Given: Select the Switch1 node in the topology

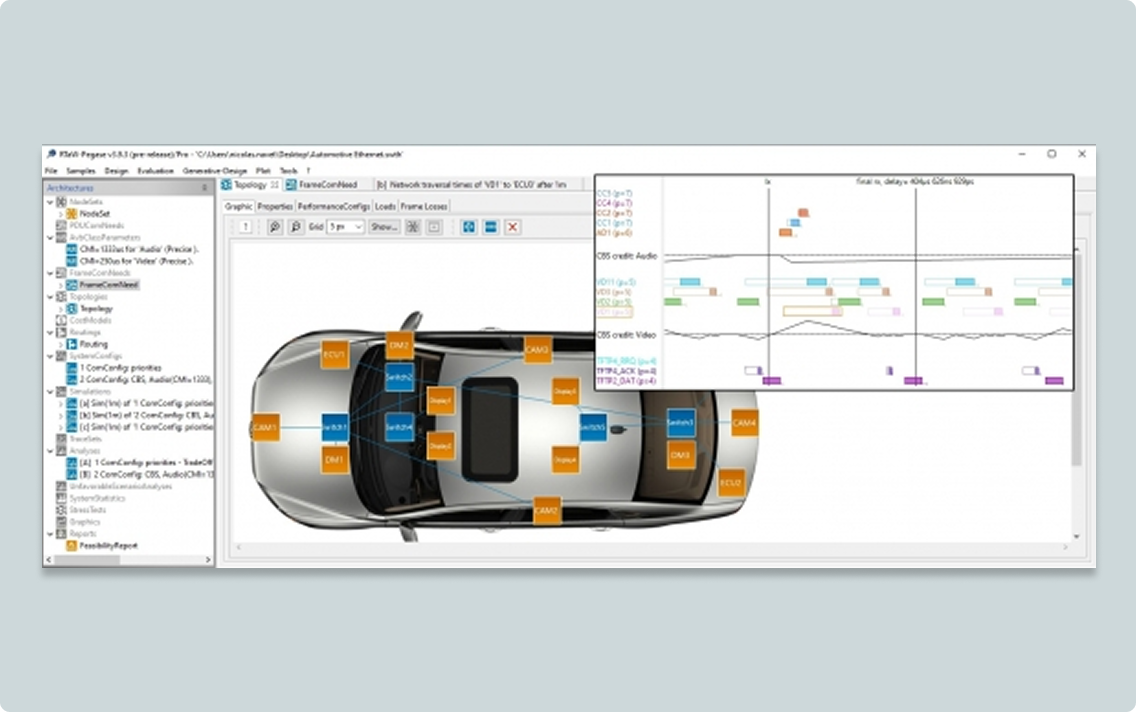Looking at the screenshot, I should pos(335,427).
